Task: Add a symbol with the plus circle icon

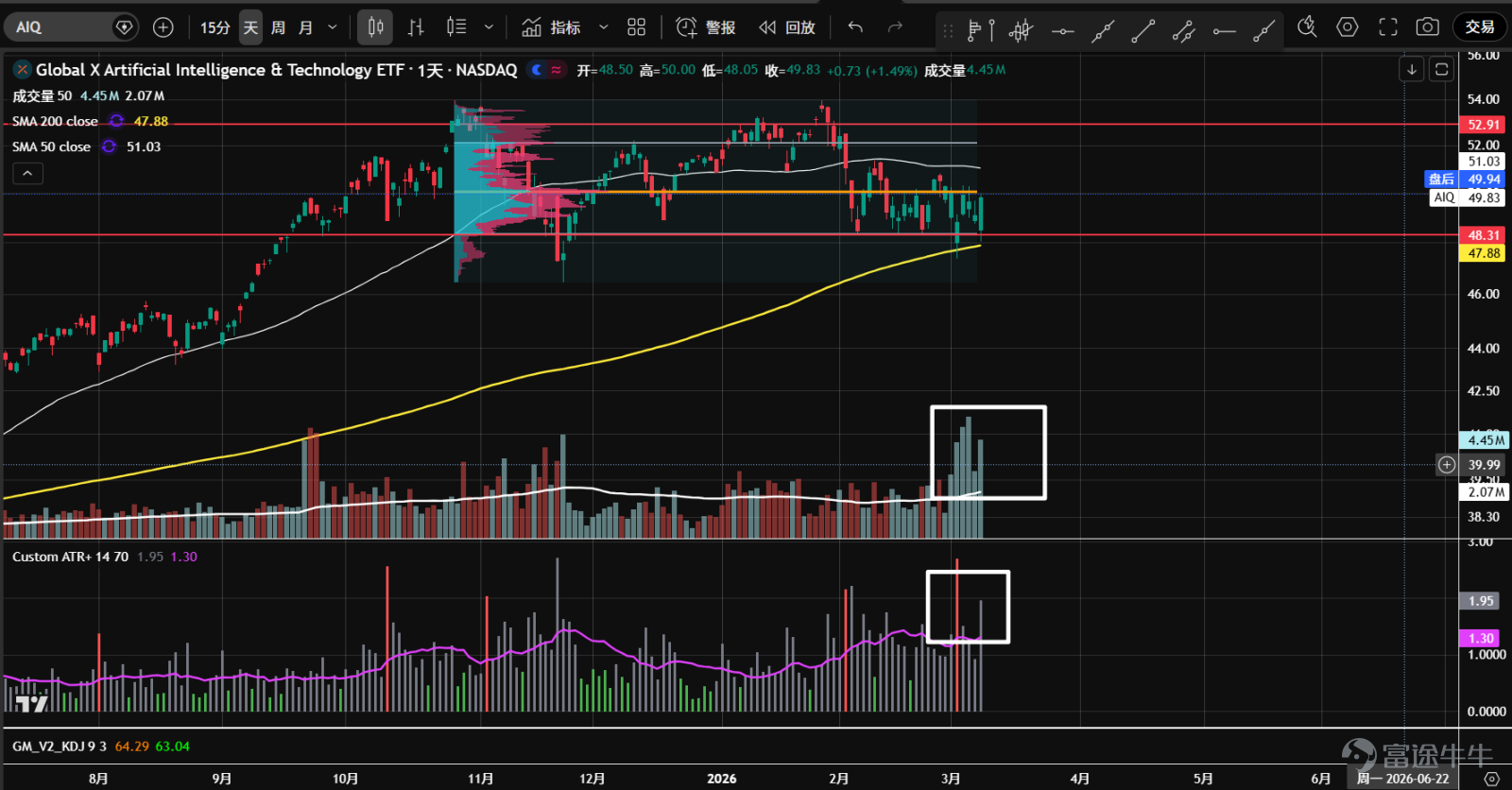Action: [x=163, y=27]
